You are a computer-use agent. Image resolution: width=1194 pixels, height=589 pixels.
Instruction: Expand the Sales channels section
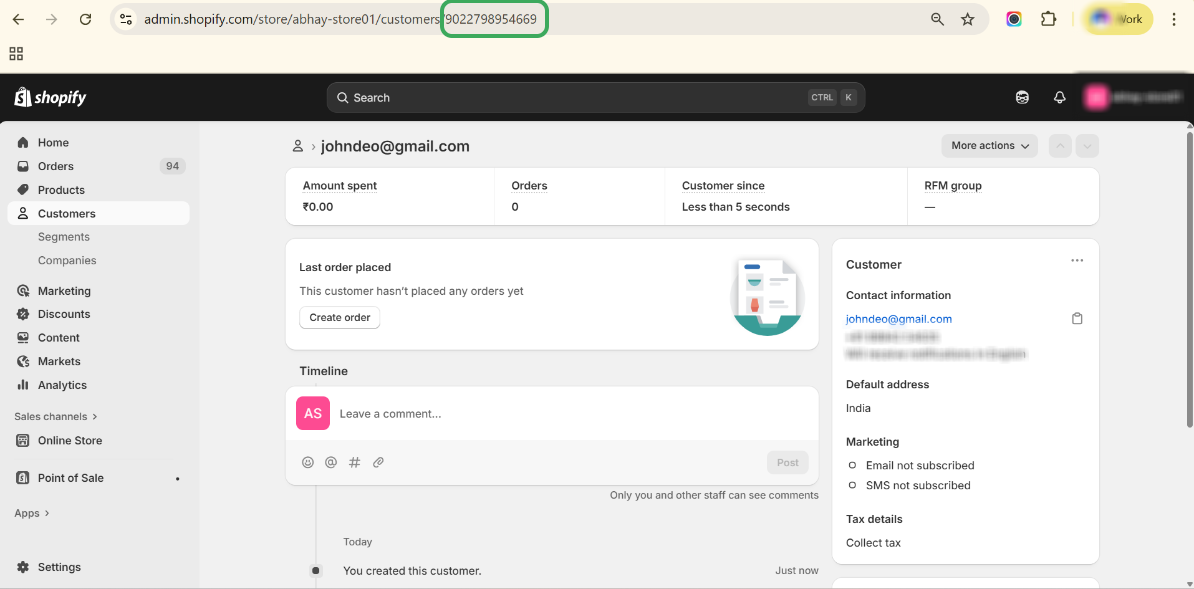[x=56, y=416]
